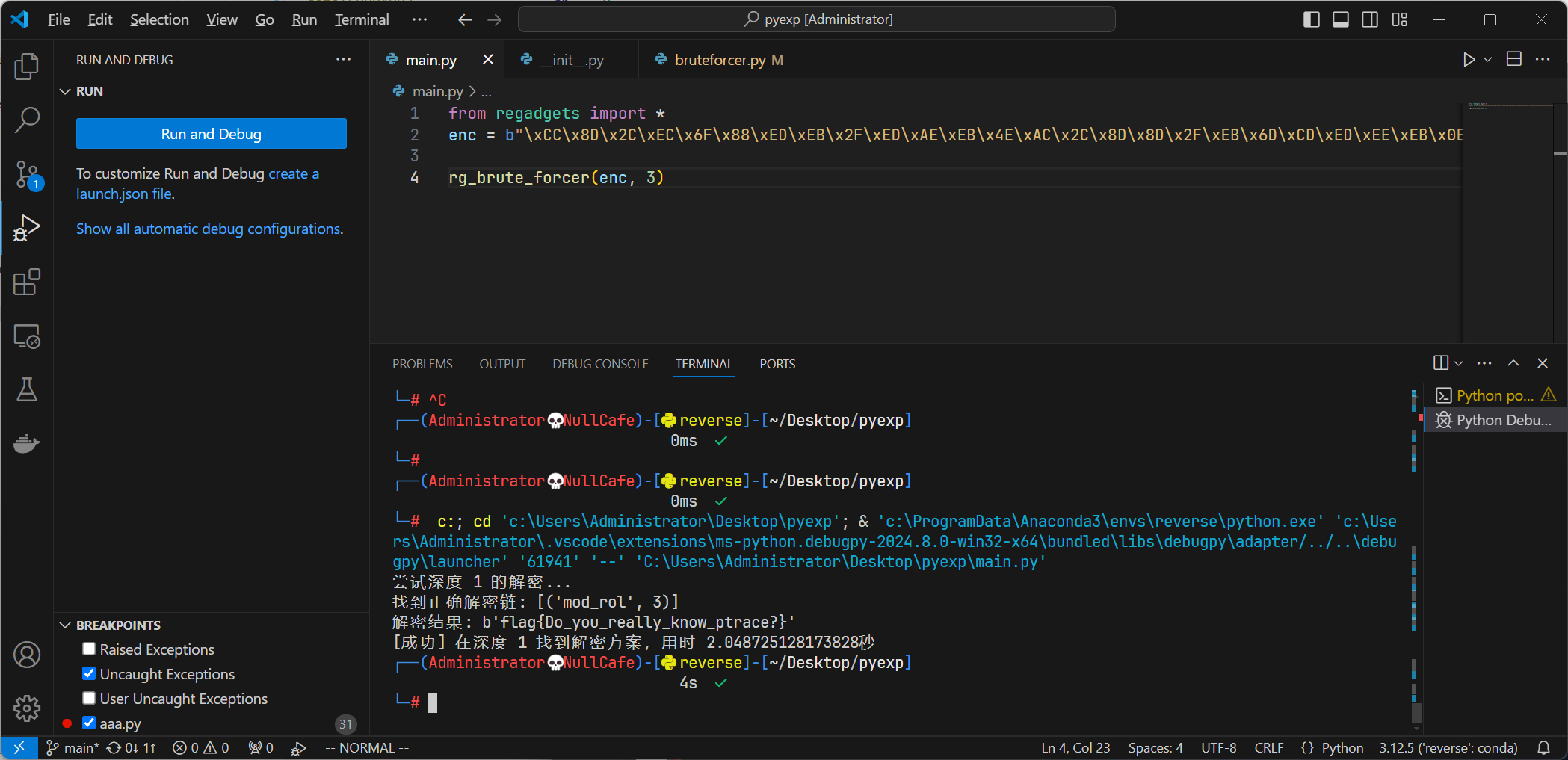Run Python file with the play icon
The width and height of the screenshot is (1568, 760).
tap(1469, 59)
